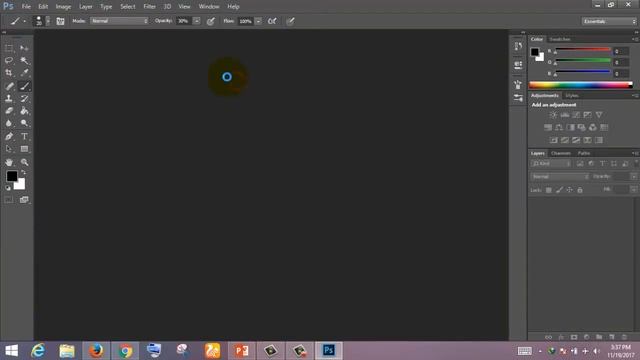Open Firefox from the taskbar
This screenshot has width=640, height=360.
click(96, 351)
